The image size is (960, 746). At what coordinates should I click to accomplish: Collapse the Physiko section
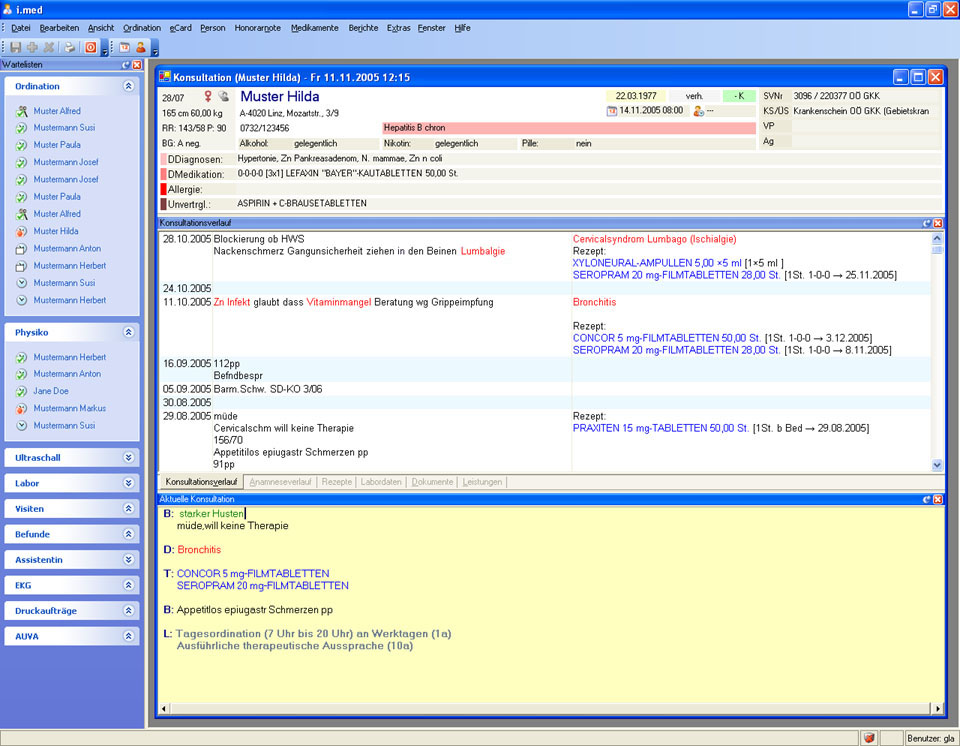coord(128,332)
